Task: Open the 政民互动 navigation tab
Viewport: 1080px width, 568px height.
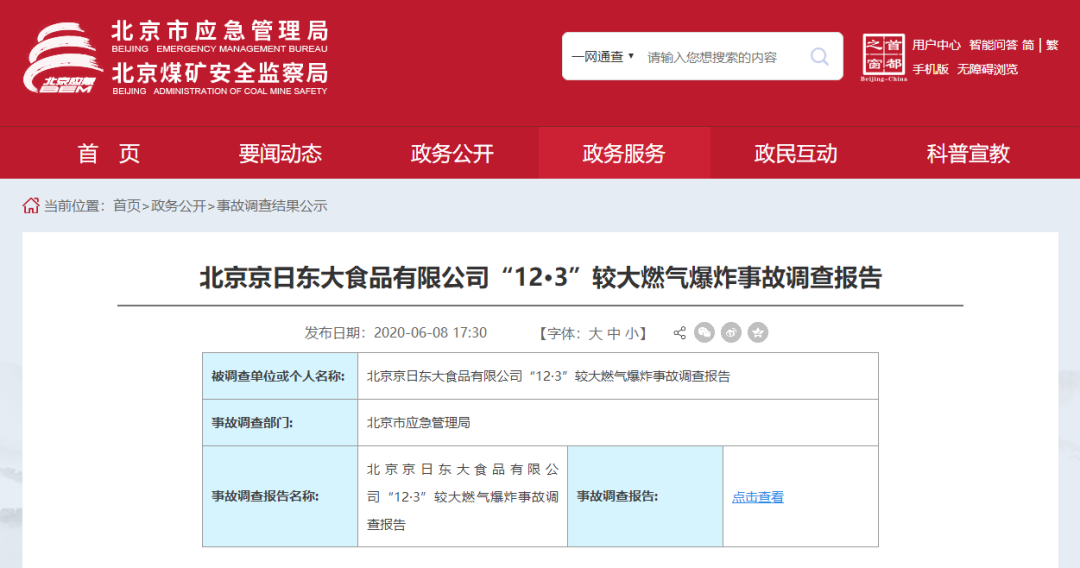Action: pyautogui.click(x=796, y=153)
